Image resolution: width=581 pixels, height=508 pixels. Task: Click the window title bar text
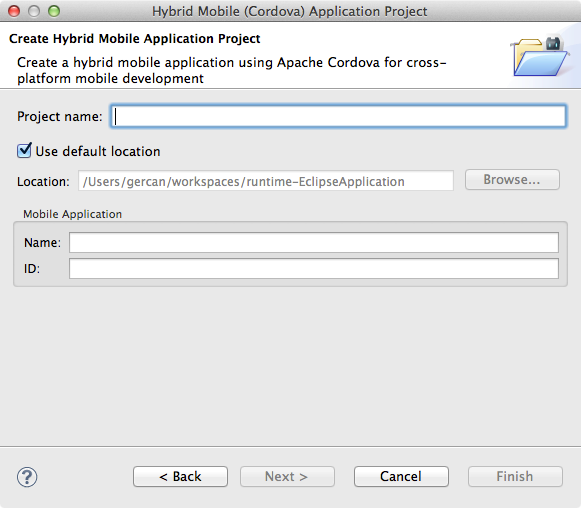pos(290,11)
